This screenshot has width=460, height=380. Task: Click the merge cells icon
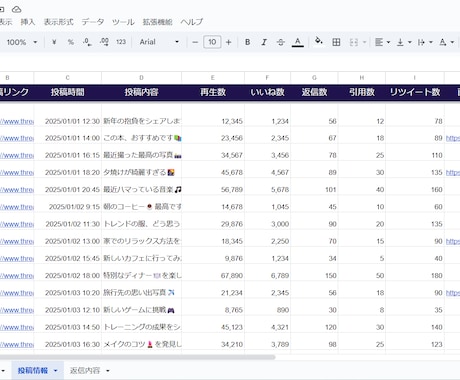(x=354, y=42)
